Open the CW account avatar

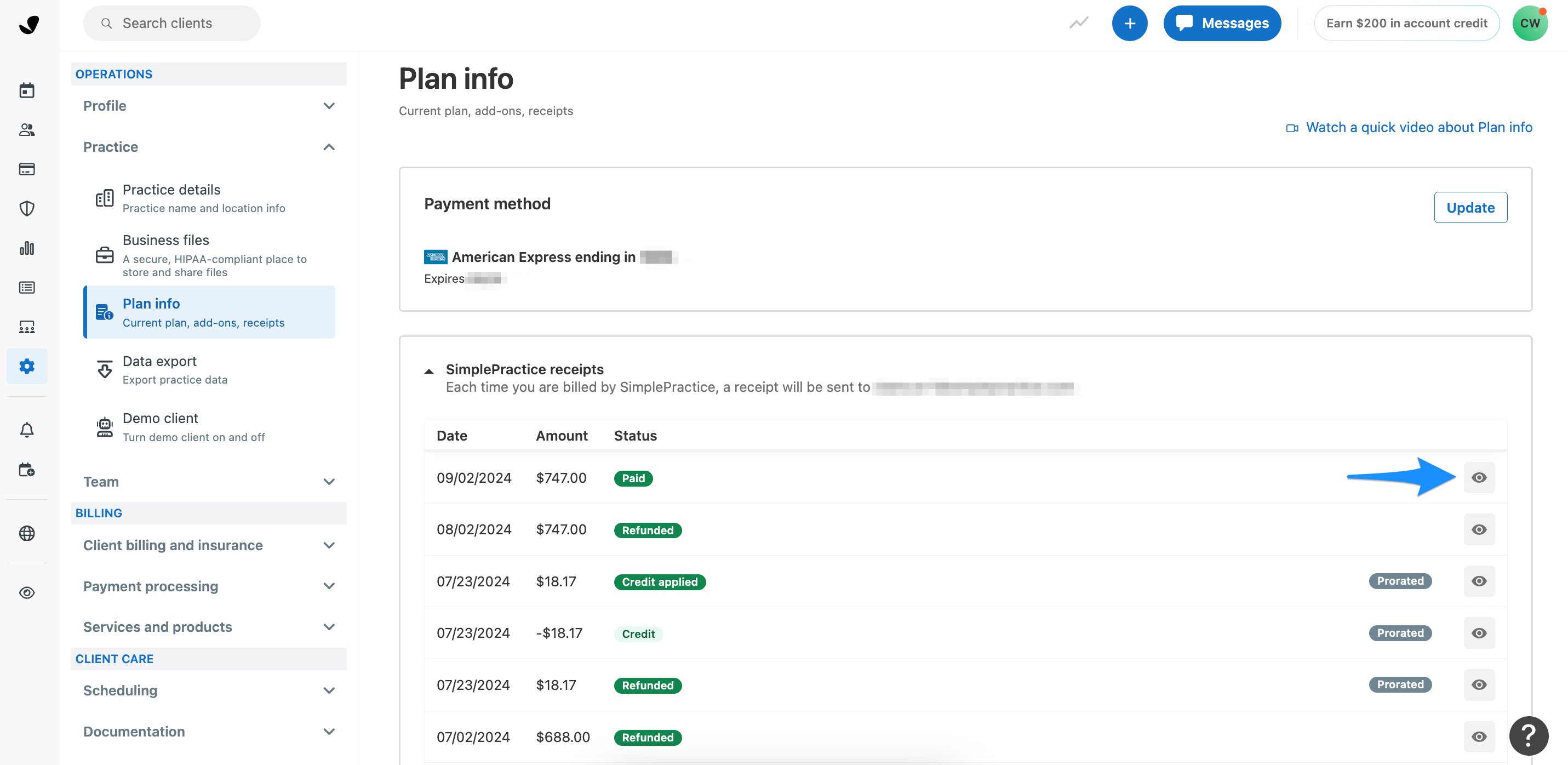pos(1530,23)
